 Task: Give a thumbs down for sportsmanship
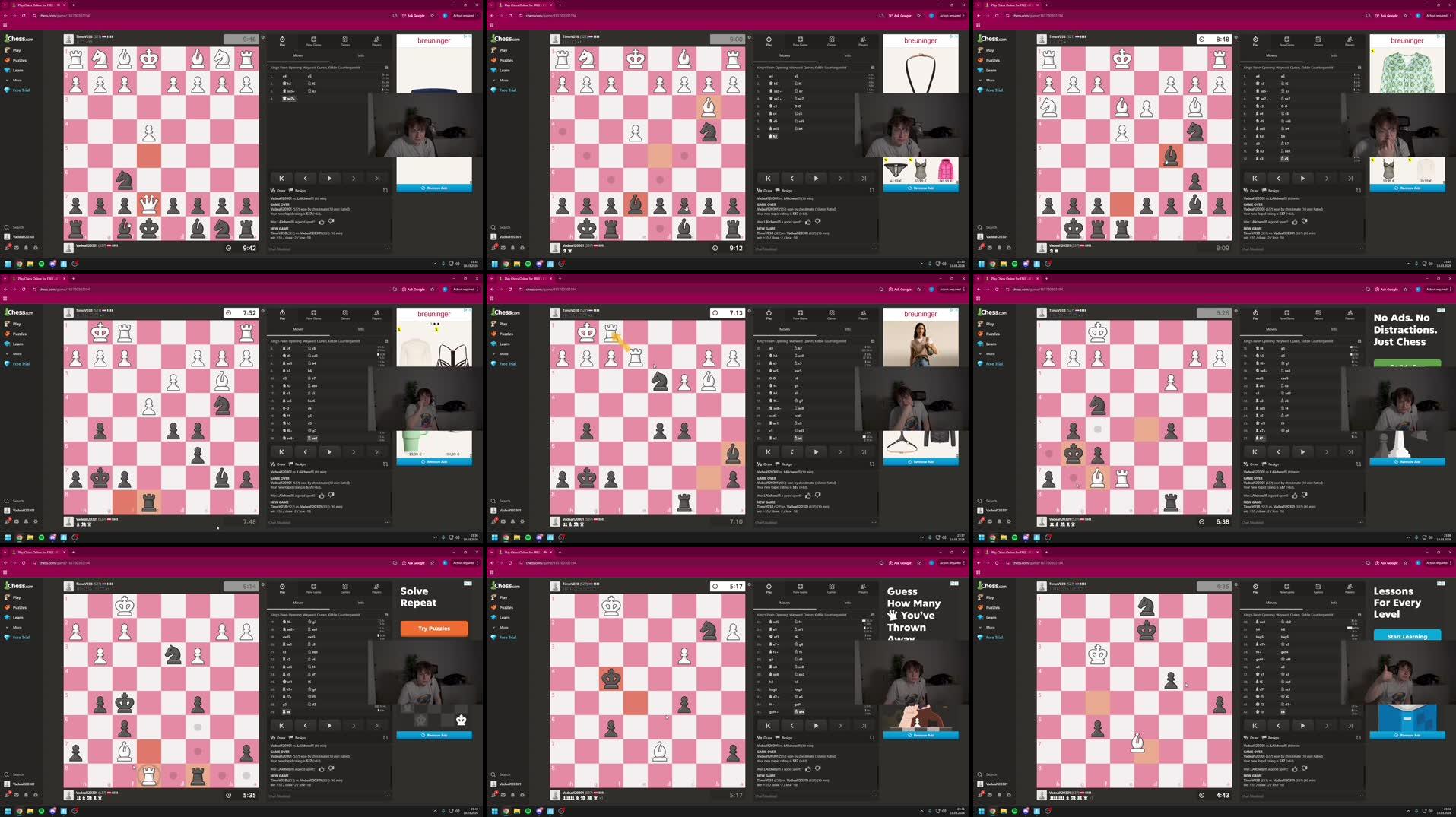tap(332, 222)
